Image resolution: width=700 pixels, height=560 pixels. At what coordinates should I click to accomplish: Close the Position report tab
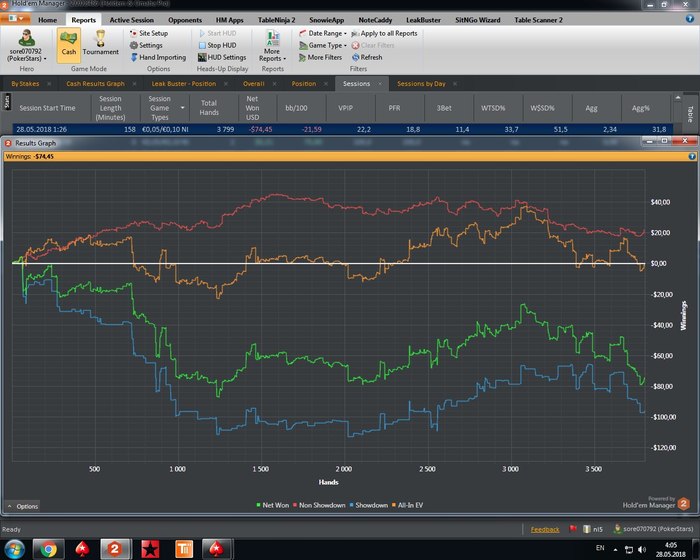326,84
